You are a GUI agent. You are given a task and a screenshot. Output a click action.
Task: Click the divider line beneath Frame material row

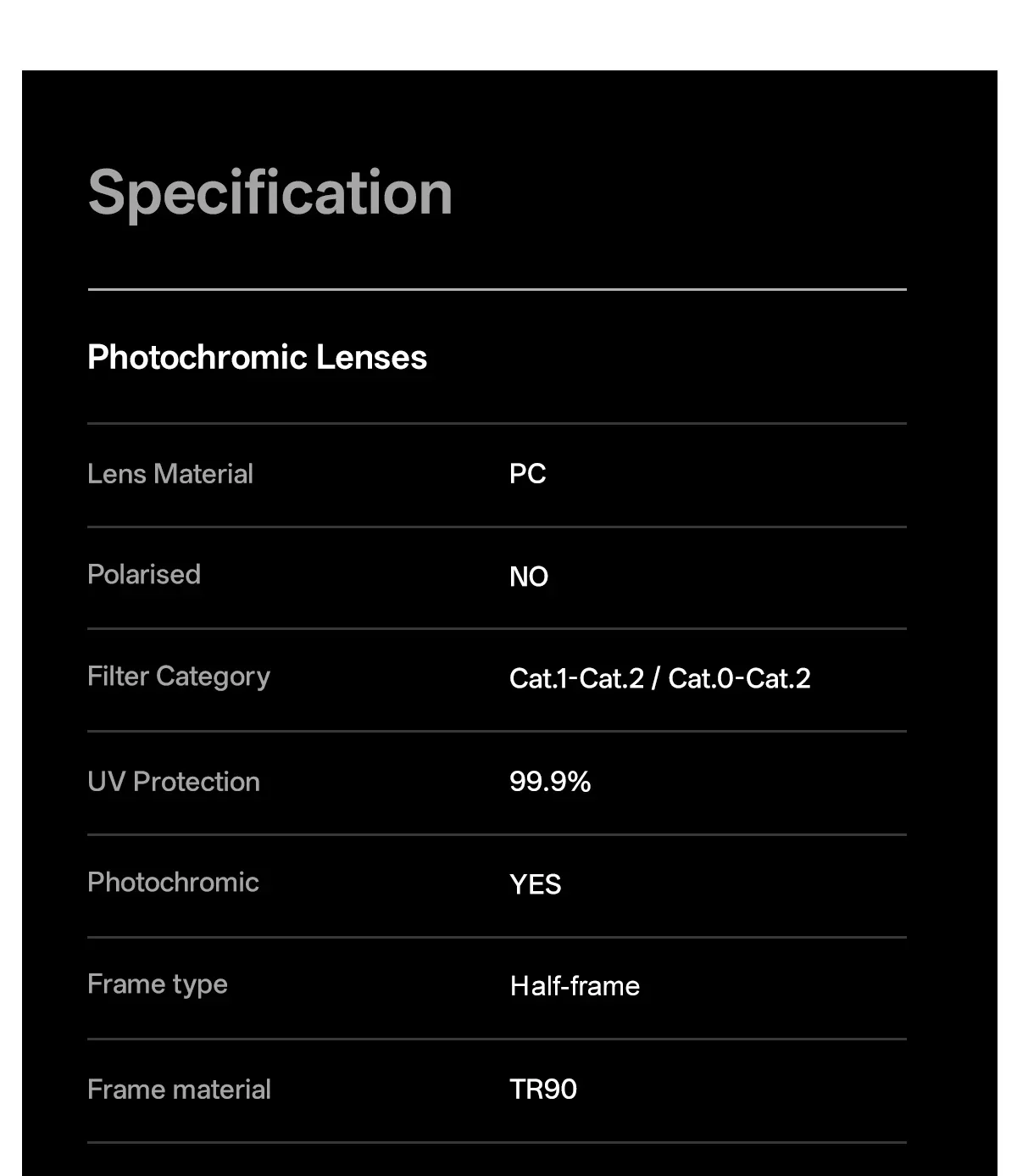coord(497,1142)
